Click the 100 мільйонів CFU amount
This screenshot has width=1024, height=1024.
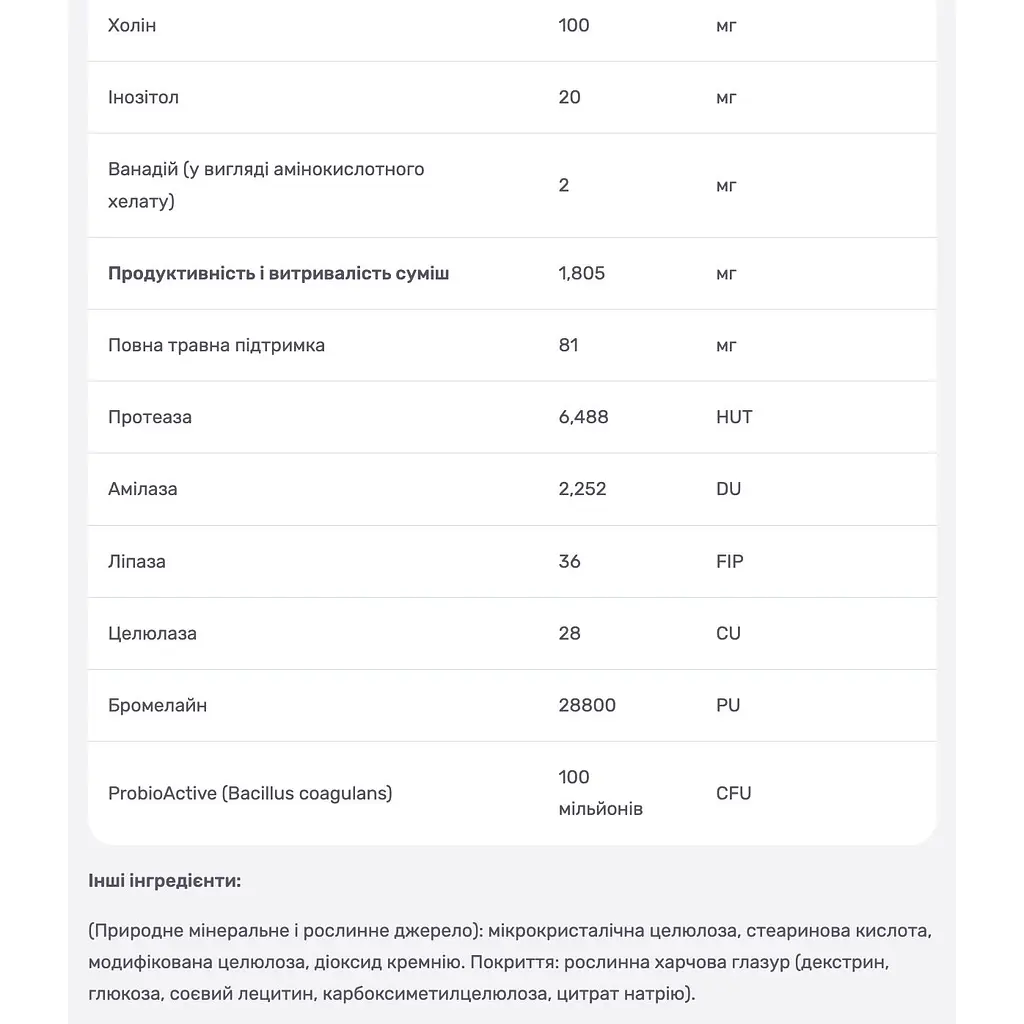(x=601, y=793)
